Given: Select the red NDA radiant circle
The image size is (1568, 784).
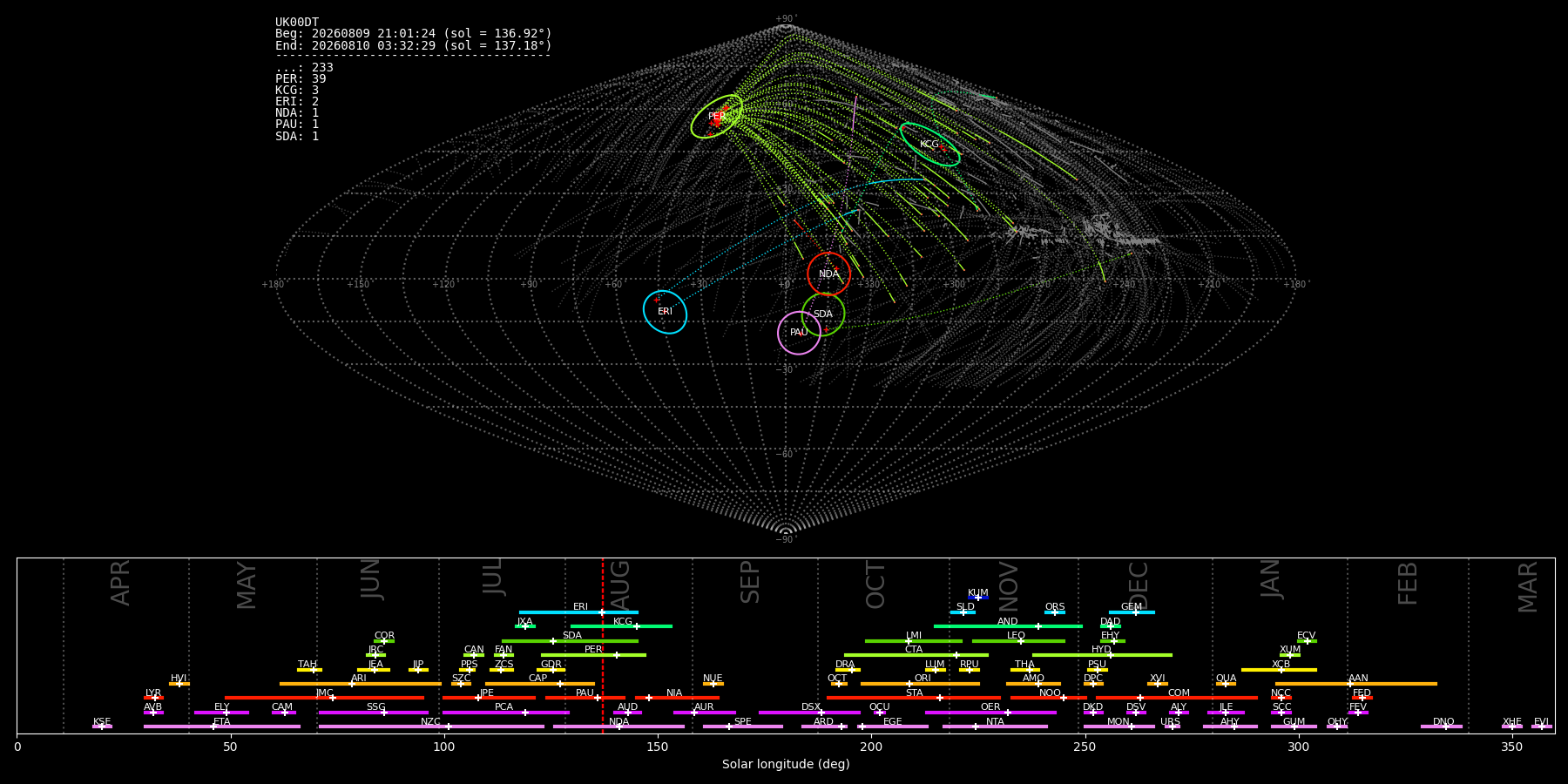Looking at the screenshot, I should tap(828, 274).
